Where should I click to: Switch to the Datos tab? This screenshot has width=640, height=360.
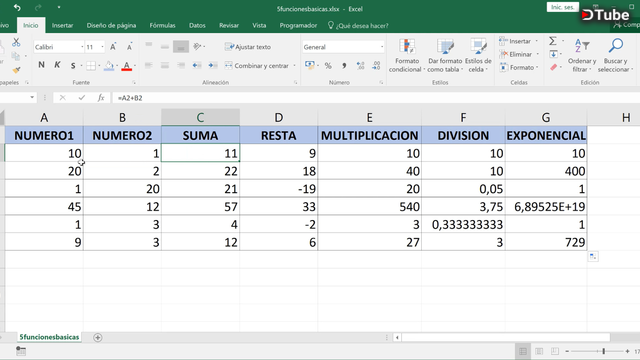coord(197,25)
